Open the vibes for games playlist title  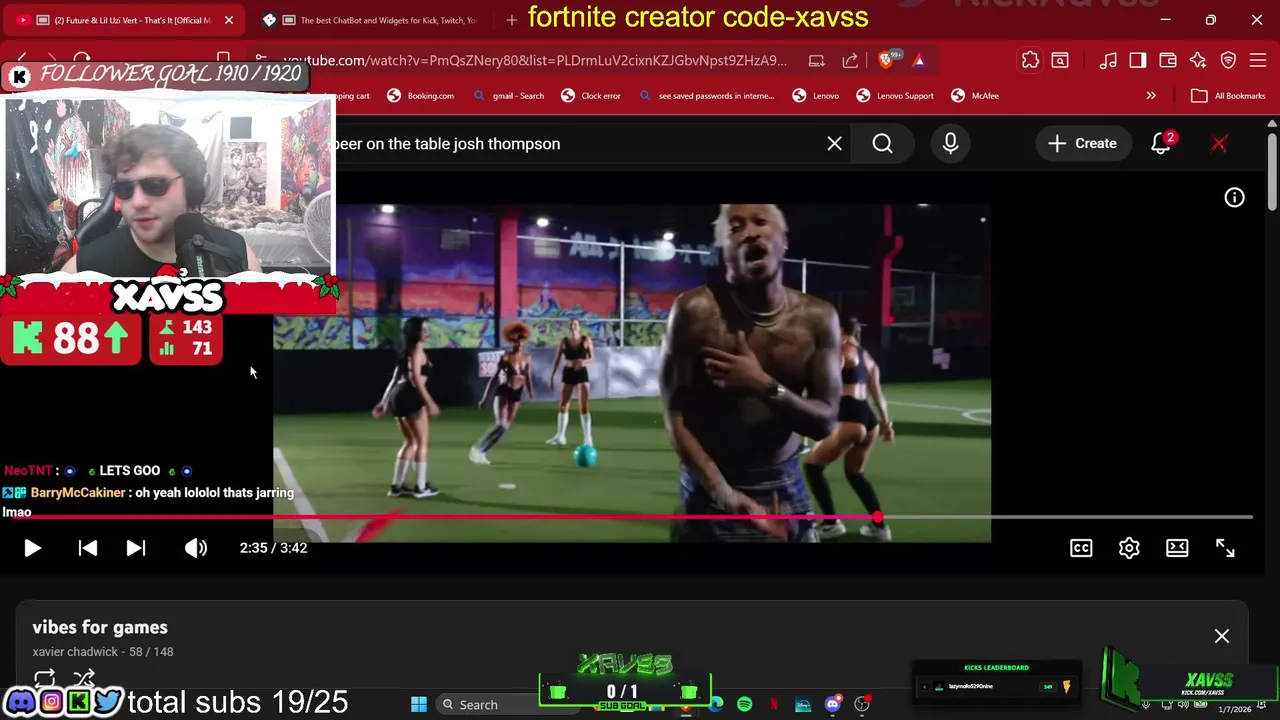click(100, 627)
